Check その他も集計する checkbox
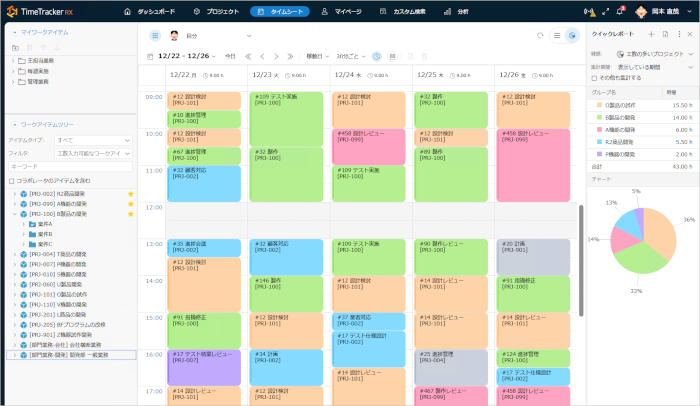 tap(594, 78)
